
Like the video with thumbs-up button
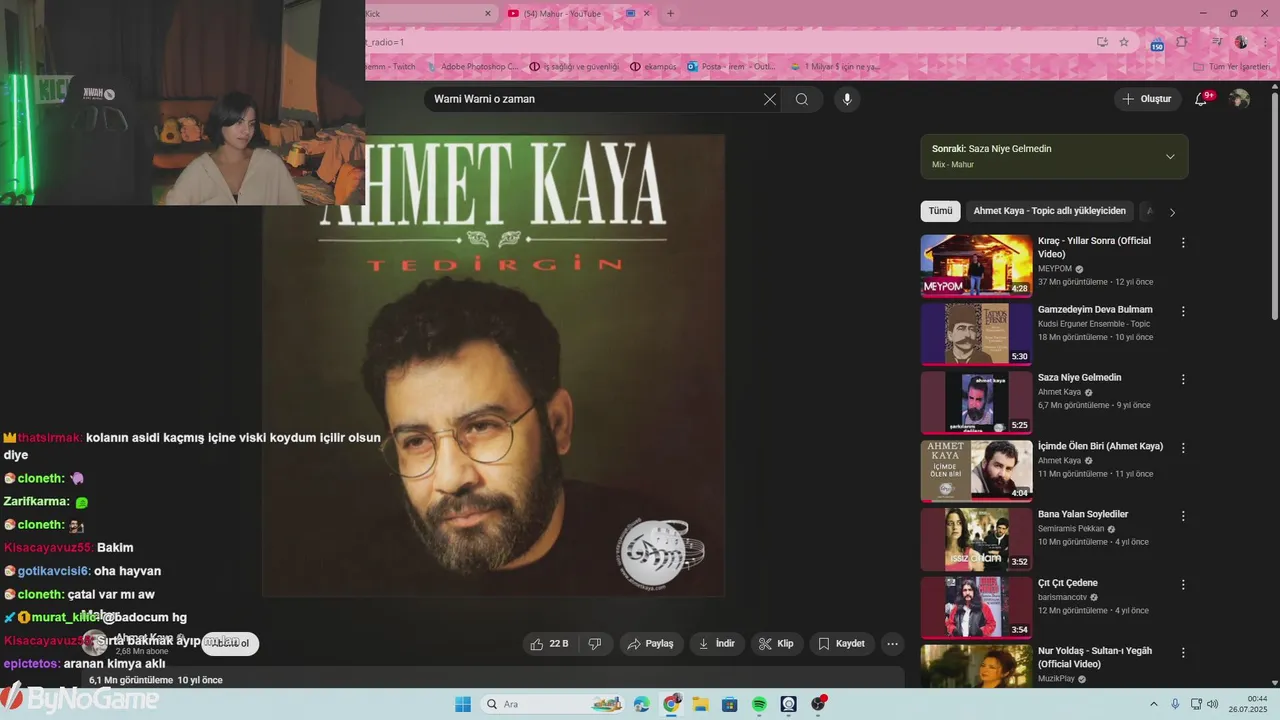(550, 644)
